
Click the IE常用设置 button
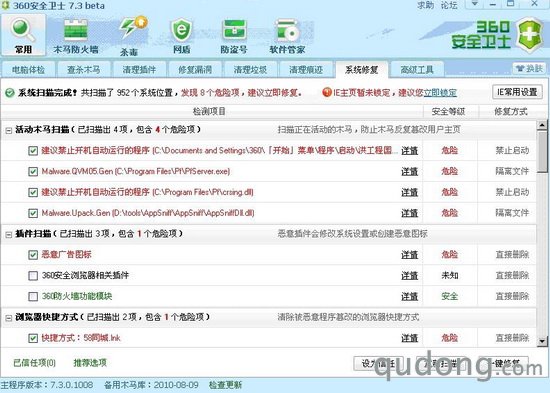pos(517,92)
